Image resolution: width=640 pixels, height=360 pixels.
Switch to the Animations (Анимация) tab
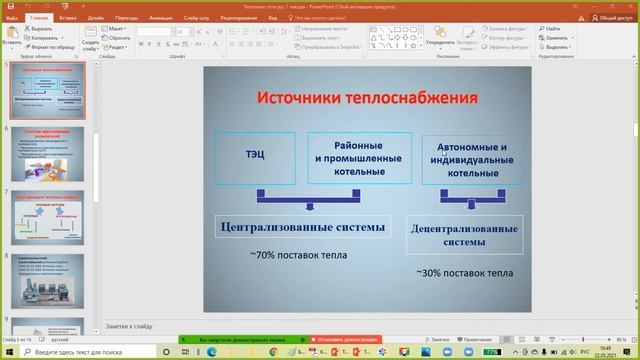160,18
